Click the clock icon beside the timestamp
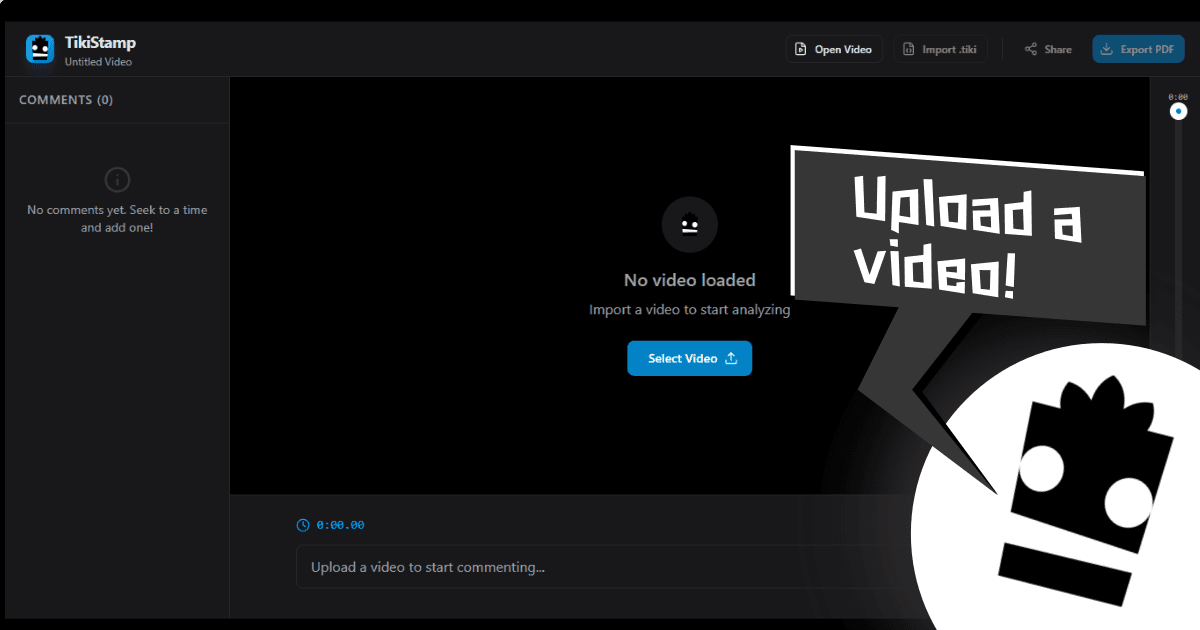Screen dimensions: 1200x630 click(x=303, y=525)
